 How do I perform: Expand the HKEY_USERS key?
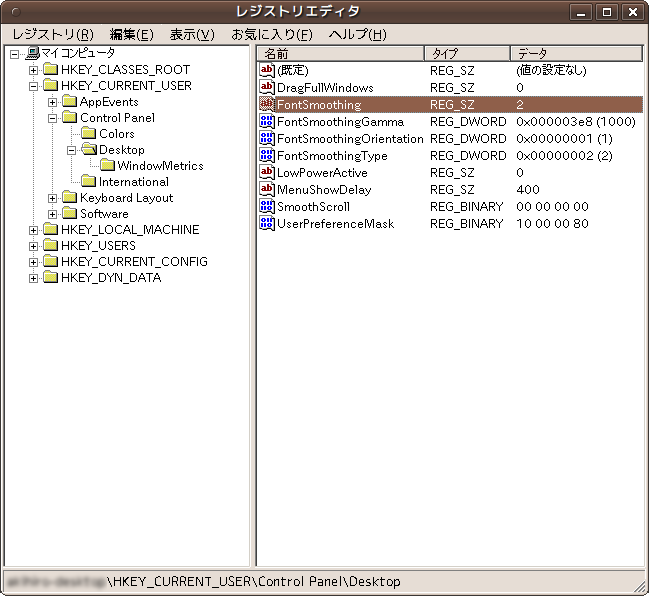[34, 246]
